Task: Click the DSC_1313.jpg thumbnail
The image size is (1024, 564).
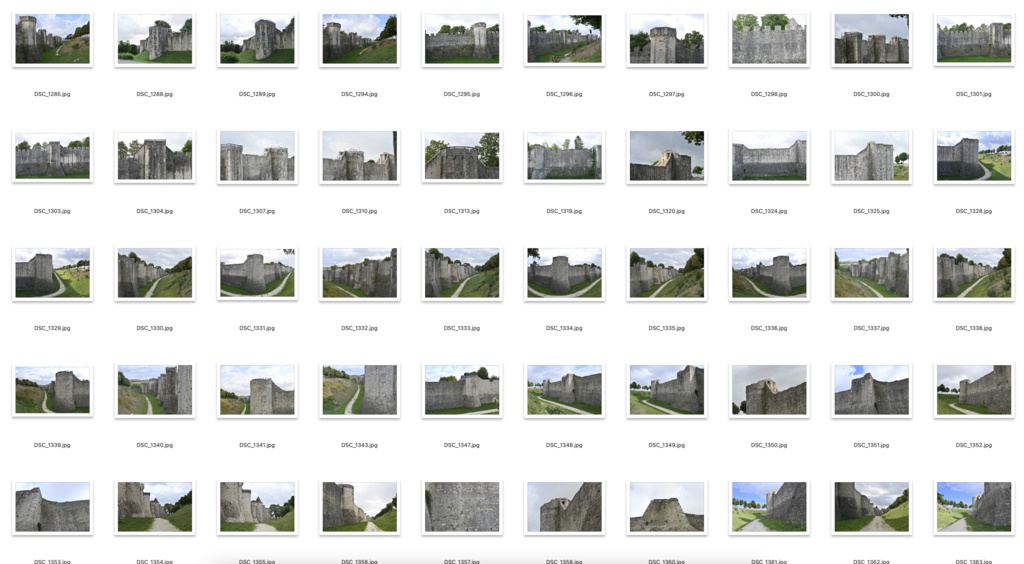Action: point(462,156)
